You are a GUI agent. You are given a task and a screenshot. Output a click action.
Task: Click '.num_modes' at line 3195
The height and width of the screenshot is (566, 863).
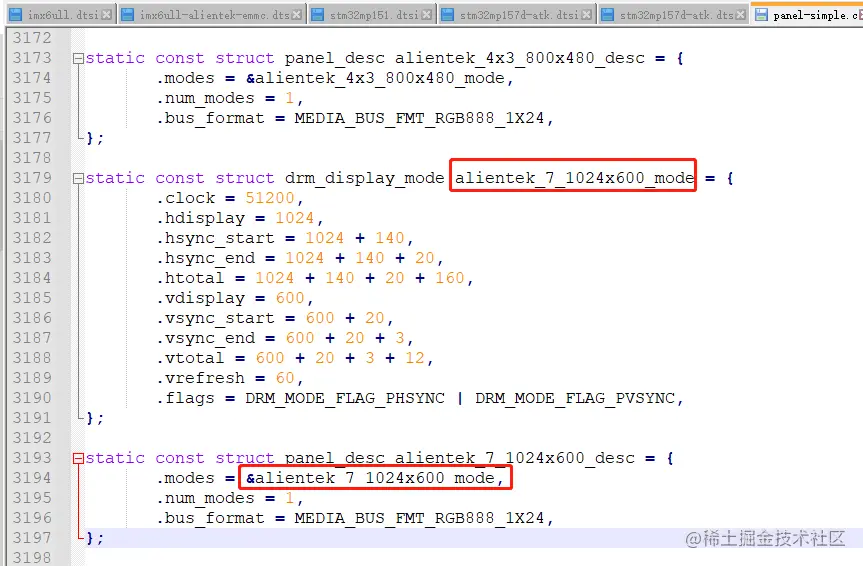(x=205, y=498)
